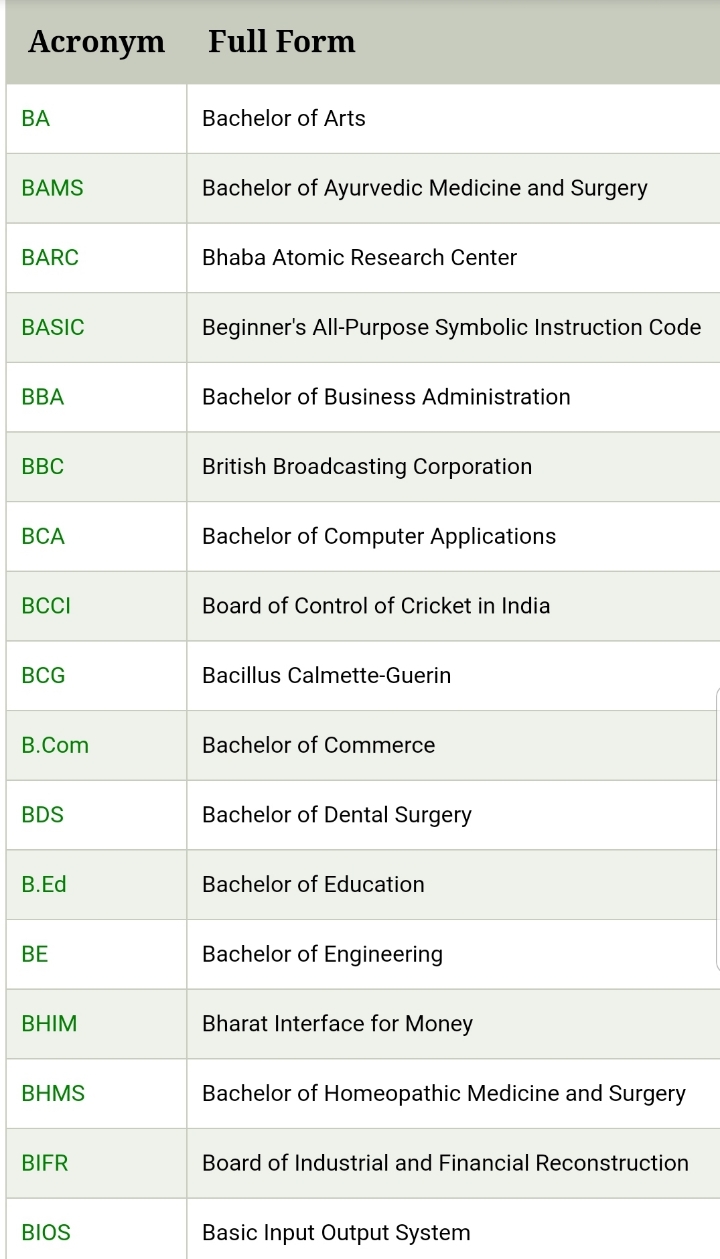The width and height of the screenshot is (720, 1259).
Task: Open the BAMS acronym link
Action: point(53,188)
